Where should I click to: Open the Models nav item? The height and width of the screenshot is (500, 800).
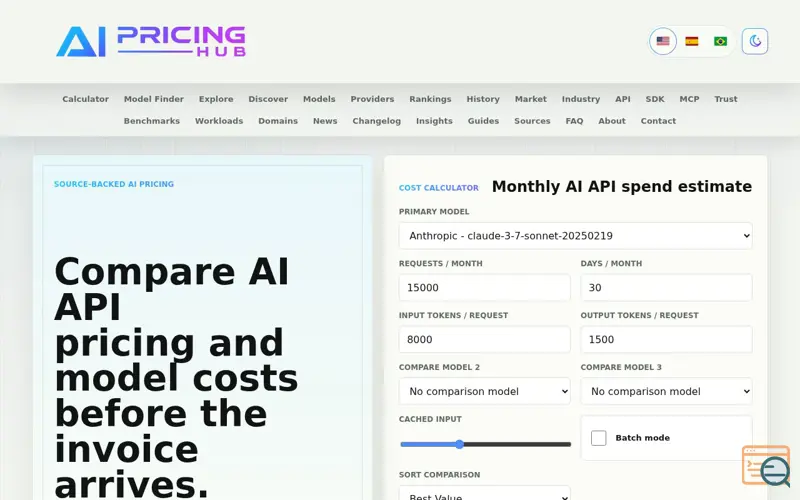pyautogui.click(x=319, y=99)
